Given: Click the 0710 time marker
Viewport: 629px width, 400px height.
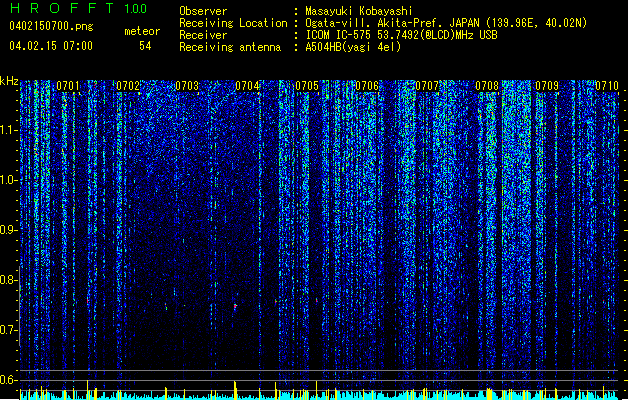Looking at the screenshot, I should (x=607, y=86).
